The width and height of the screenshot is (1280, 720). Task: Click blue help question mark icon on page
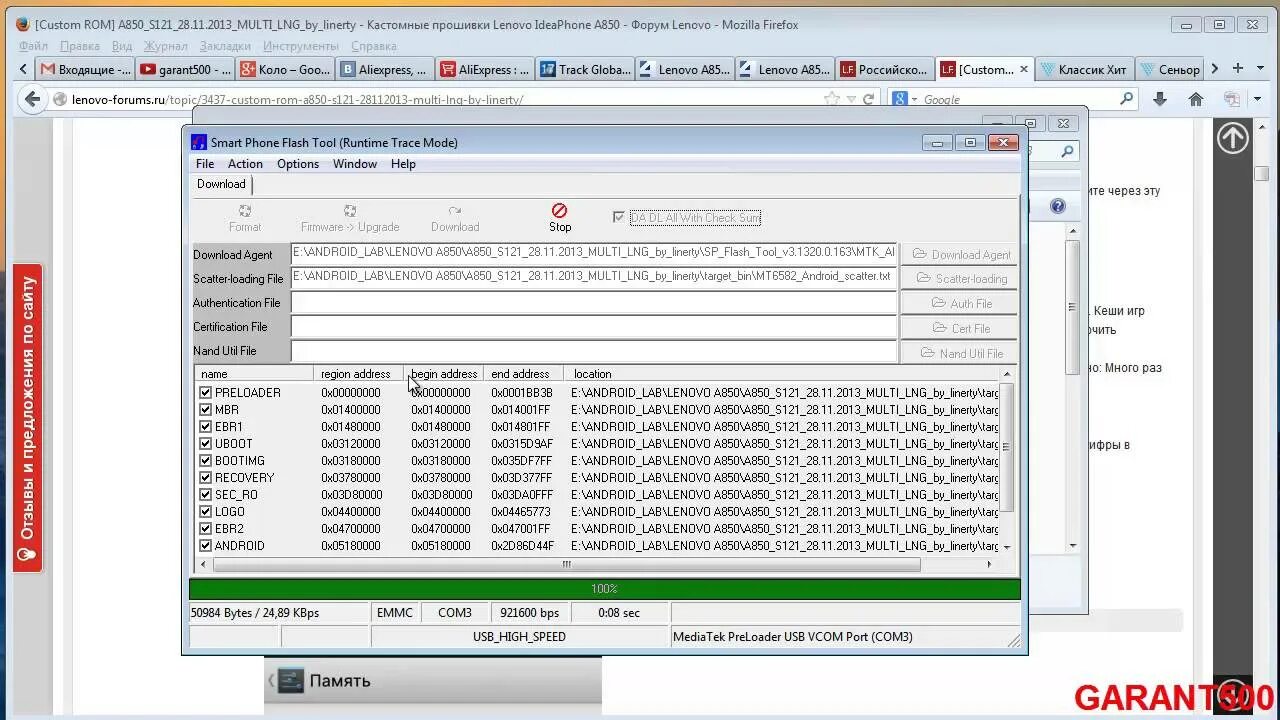click(1058, 206)
